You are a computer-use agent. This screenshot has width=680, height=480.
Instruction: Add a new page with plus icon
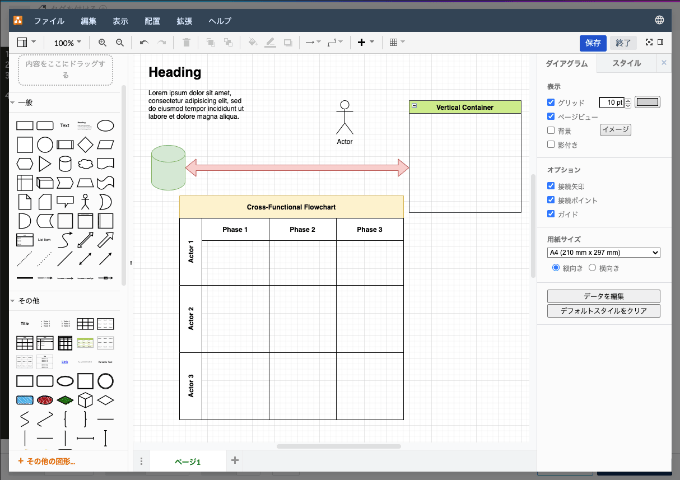tap(235, 461)
